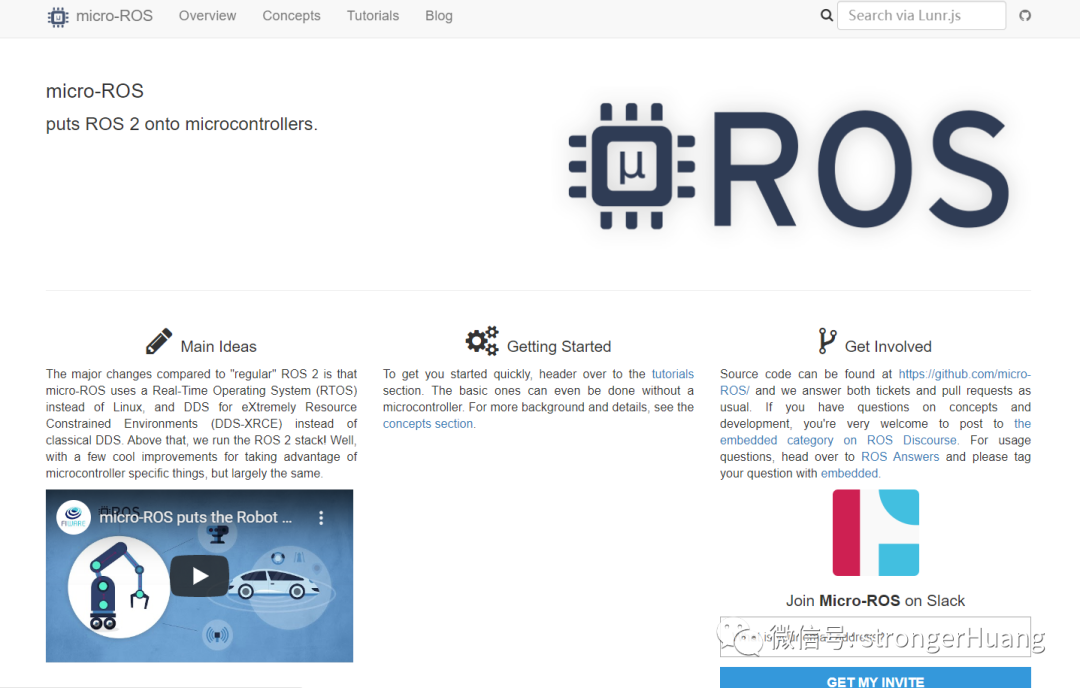Open the tutorials link in Getting Started text
This screenshot has height=688, width=1080.
click(672, 373)
